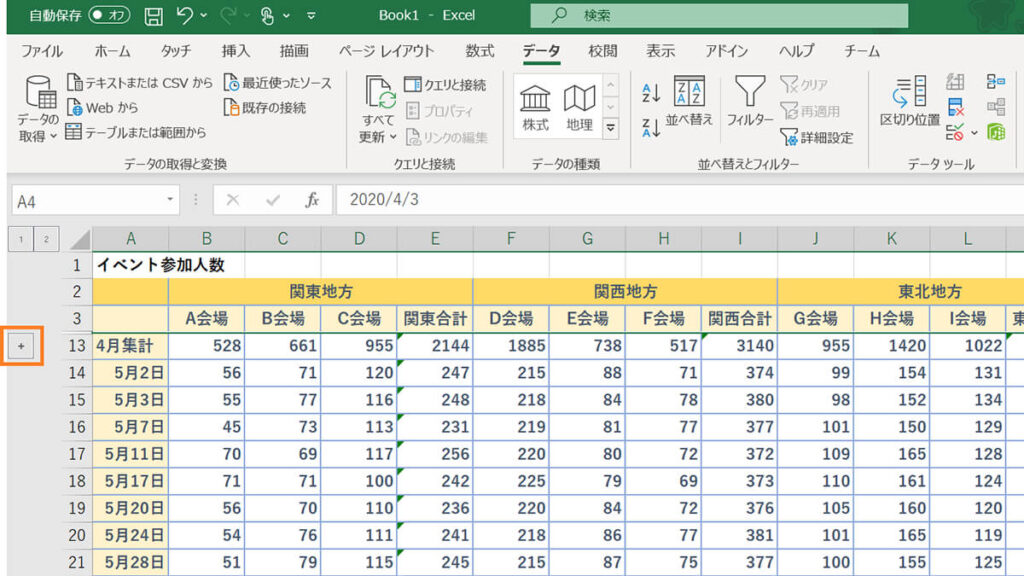Open the ファイル tab
The image size is (1024, 576).
(x=42, y=51)
